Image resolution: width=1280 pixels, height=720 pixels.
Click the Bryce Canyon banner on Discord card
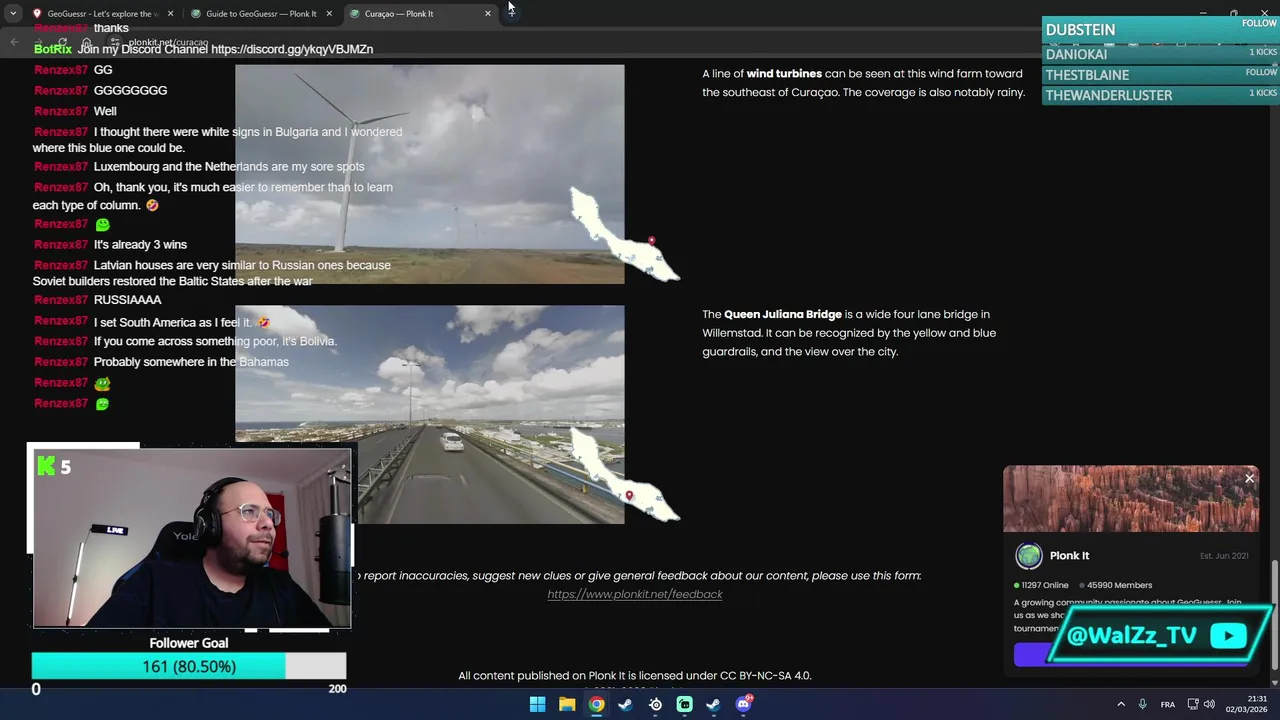(x=1131, y=499)
